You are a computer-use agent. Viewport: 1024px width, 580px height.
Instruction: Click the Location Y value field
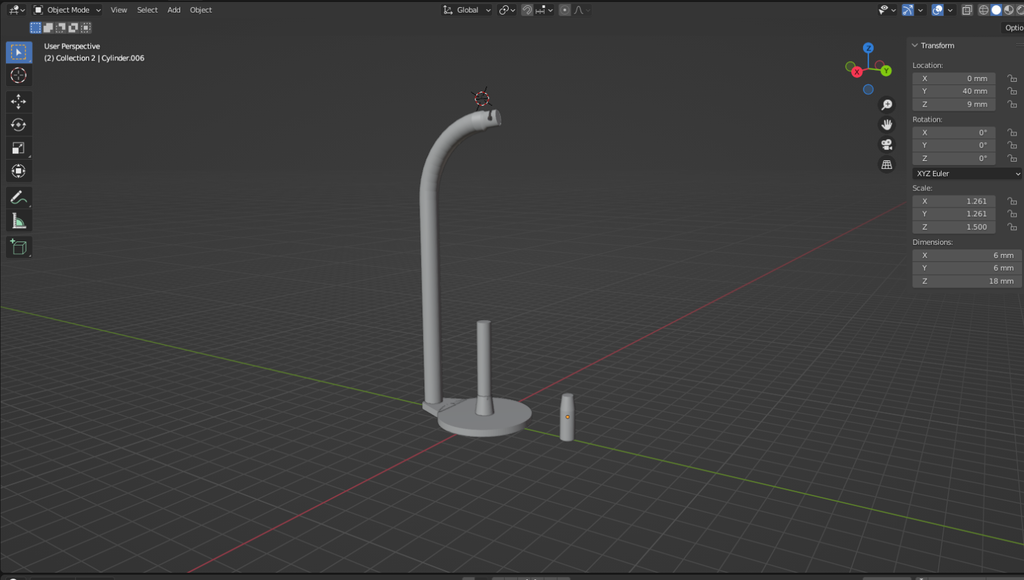point(953,91)
